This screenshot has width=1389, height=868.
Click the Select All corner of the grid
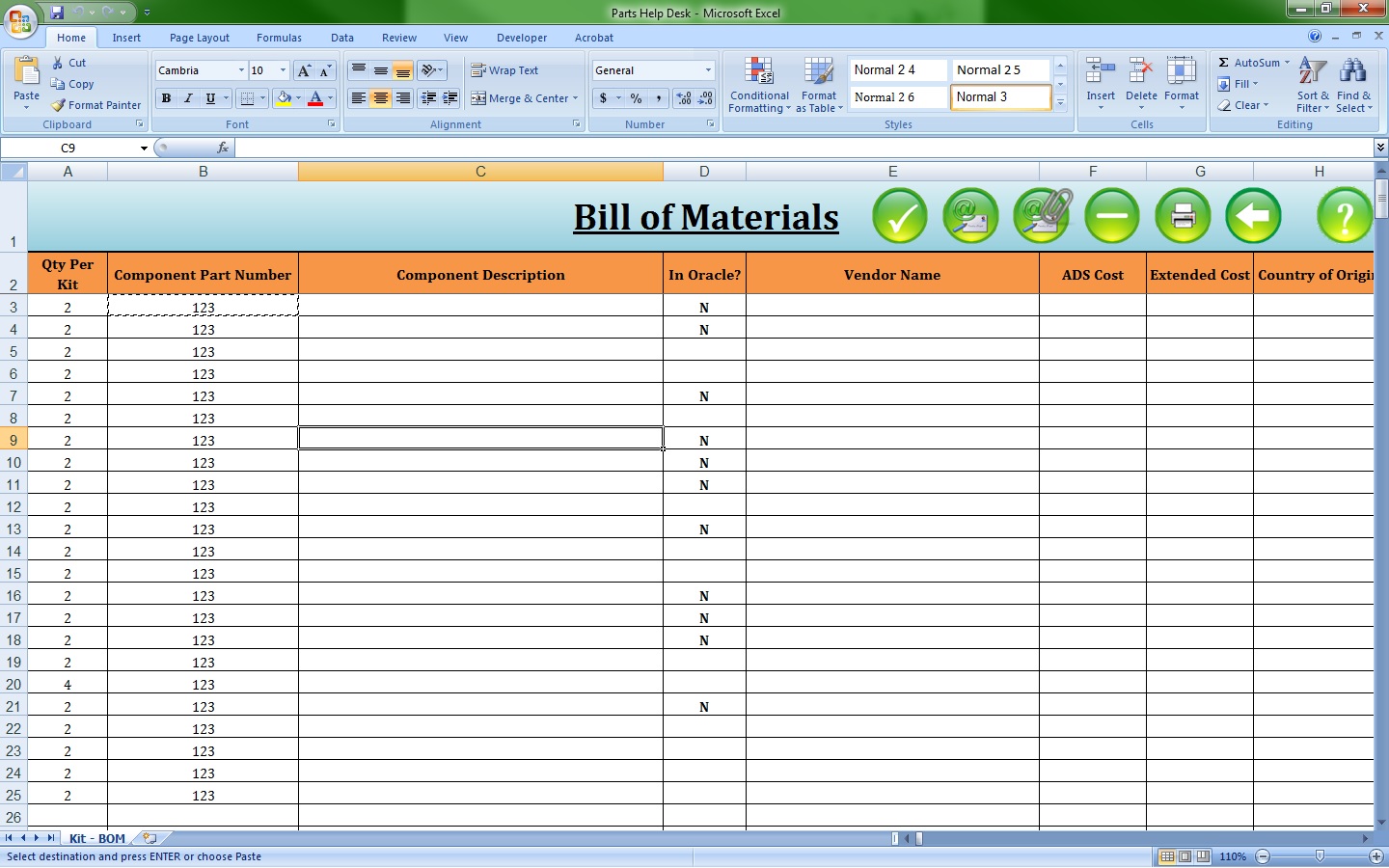point(14,172)
